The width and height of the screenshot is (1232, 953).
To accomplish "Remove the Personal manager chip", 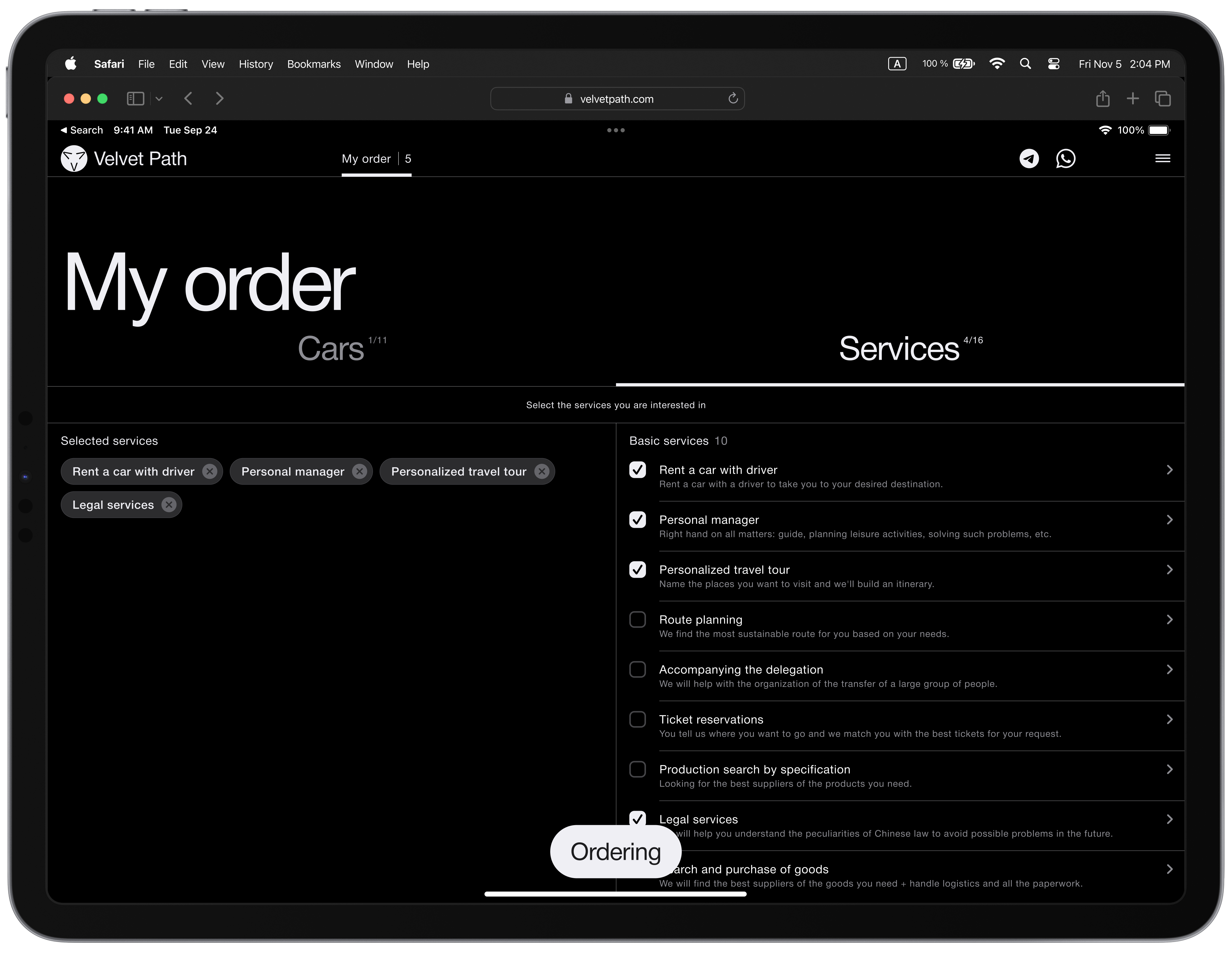I will (x=359, y=472).
